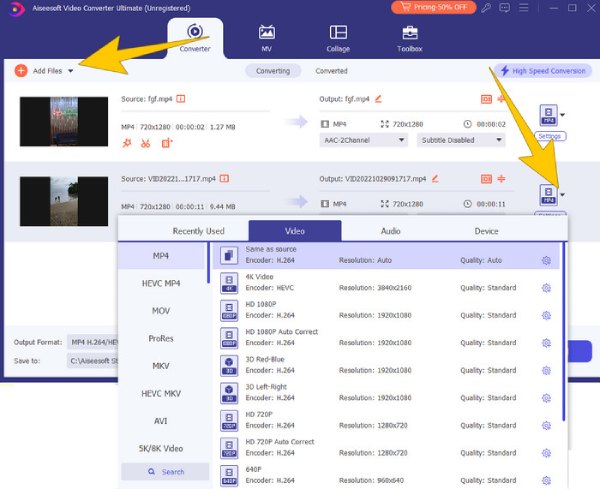Click the scissors cut icon for fgf.mp4

145,143
